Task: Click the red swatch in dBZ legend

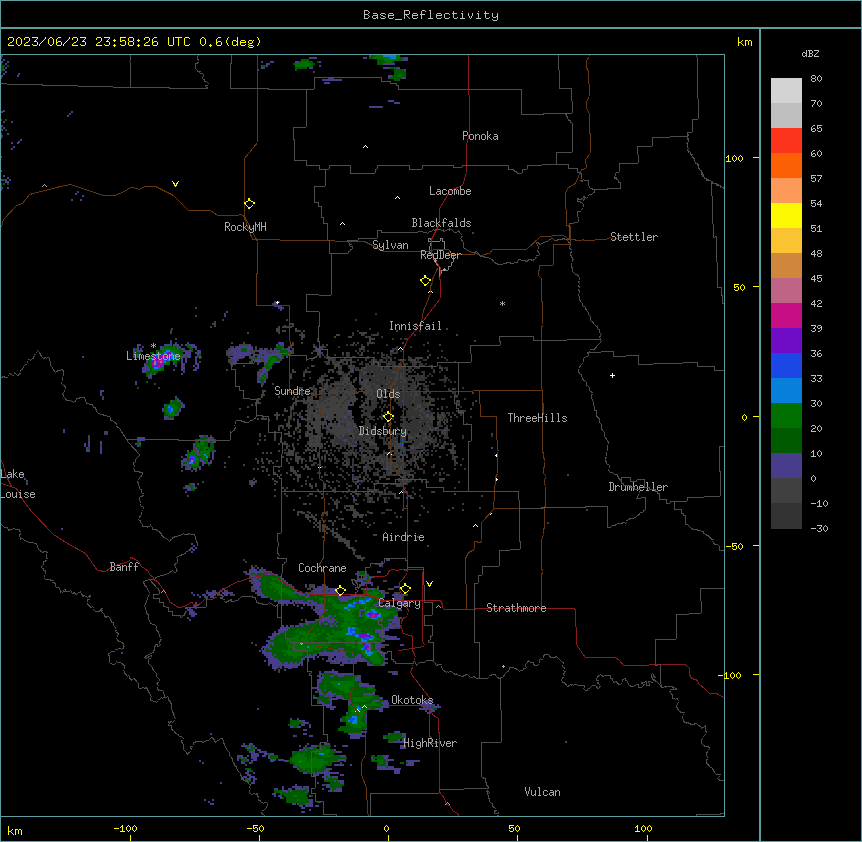Action: click(x=786, y=140)
